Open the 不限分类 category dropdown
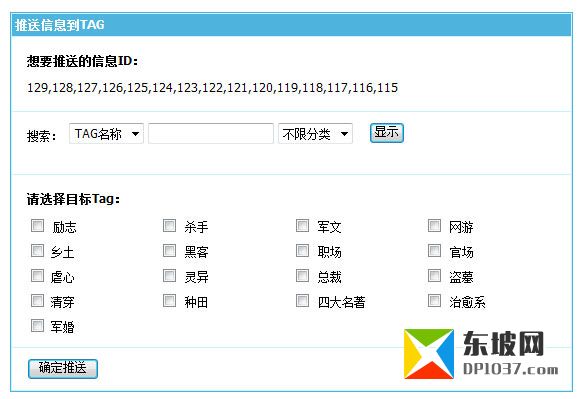The height and width of the screenshot is (399, 579). click(x=315, y=134)
